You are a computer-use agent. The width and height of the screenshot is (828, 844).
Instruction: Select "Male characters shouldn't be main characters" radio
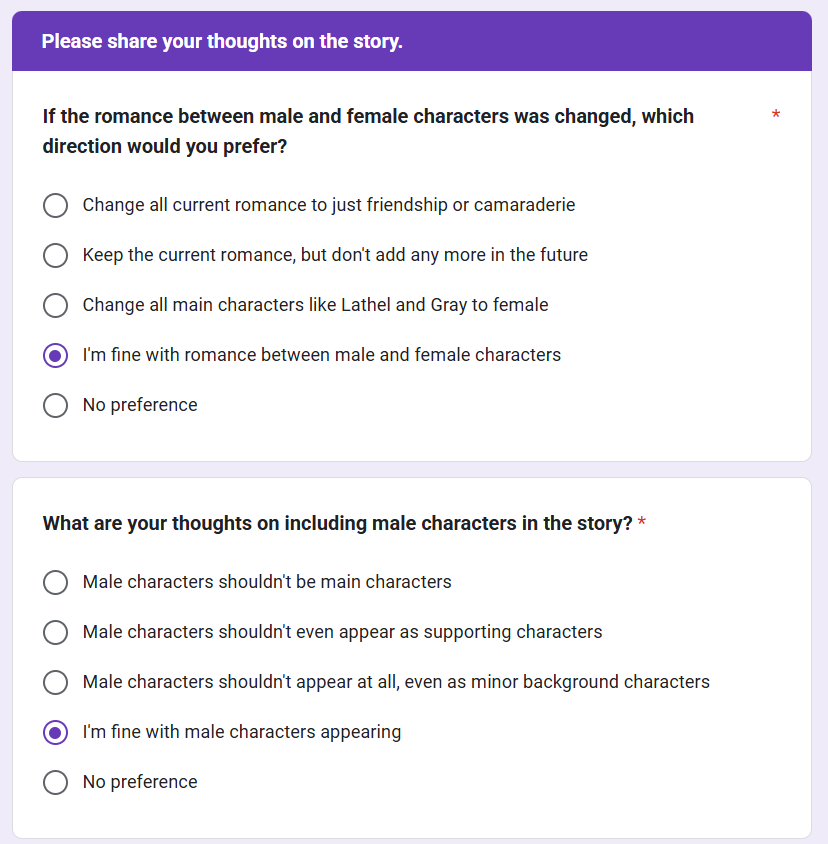[x=56, y=582]
